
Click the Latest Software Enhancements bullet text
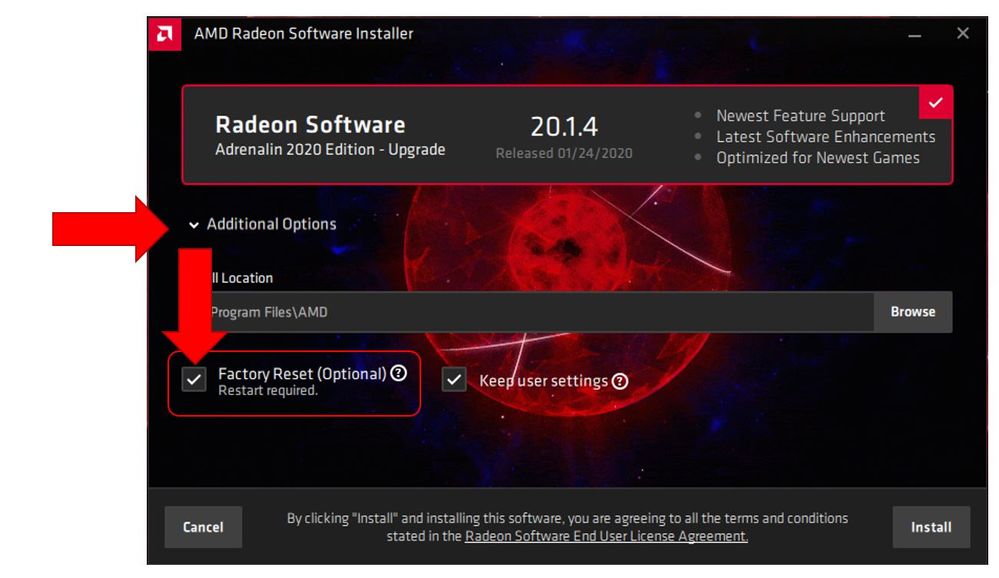tap(826, 137)
